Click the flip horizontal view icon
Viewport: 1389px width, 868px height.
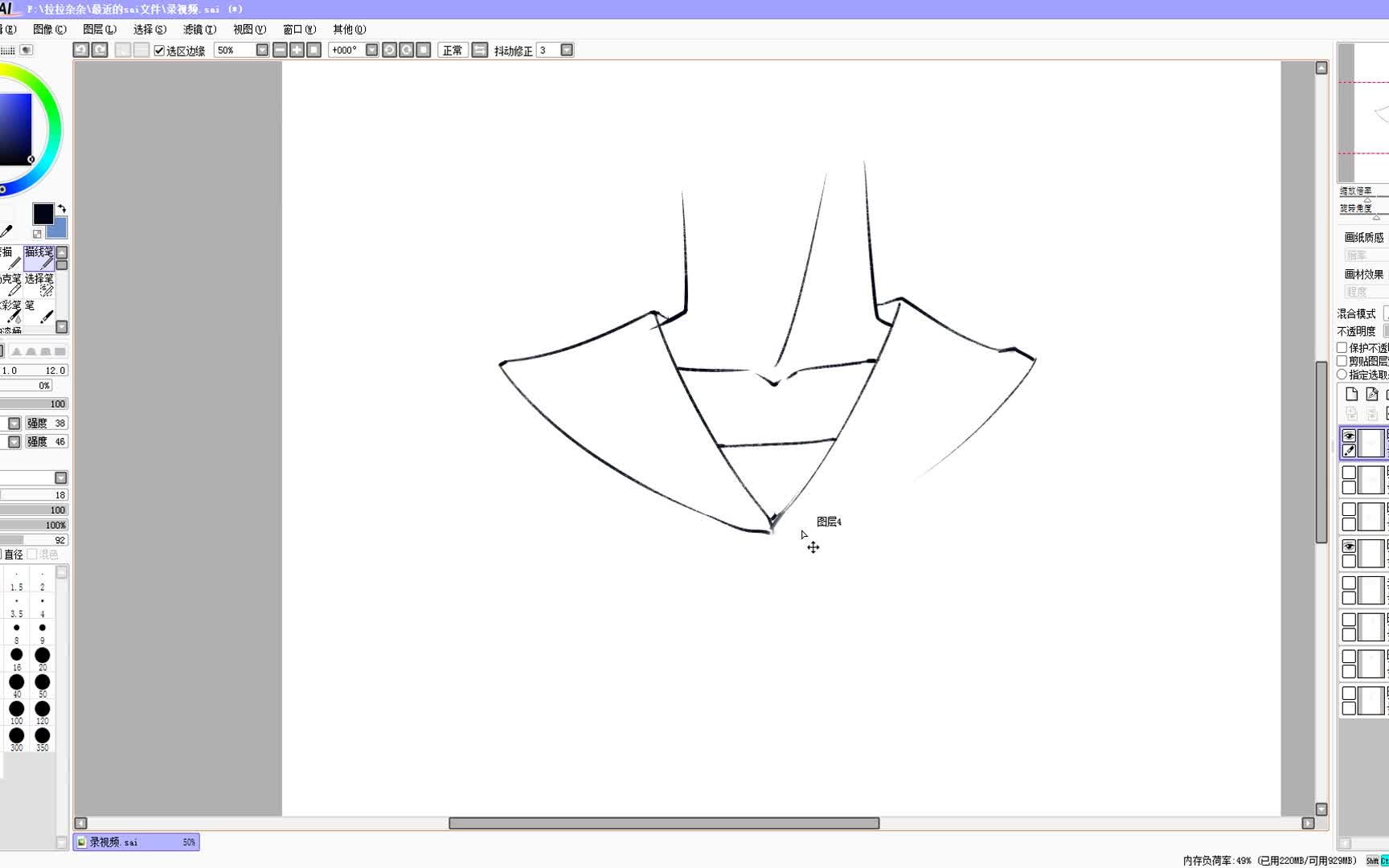click(x=480, y=50)
